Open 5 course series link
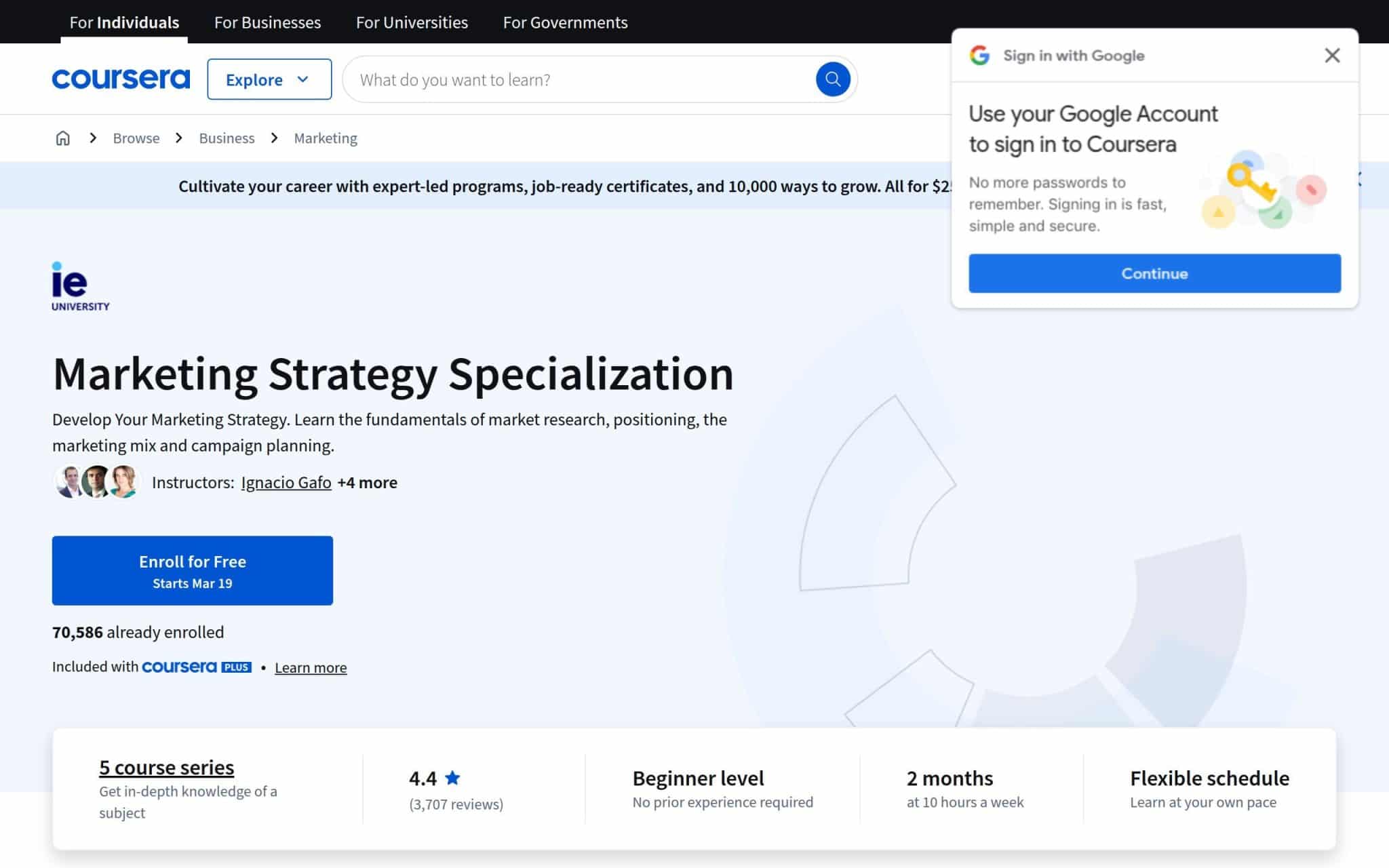Screen dimensions: 1389x868 pyautogui.click(x=166, y=767)
